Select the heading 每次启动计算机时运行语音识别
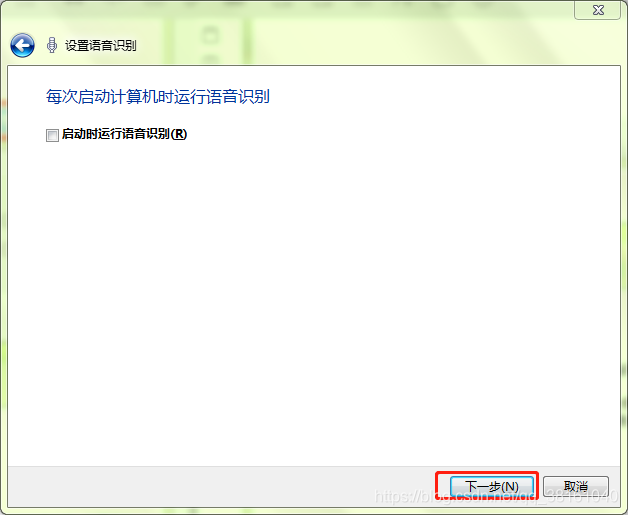 [x=158, y=97]
